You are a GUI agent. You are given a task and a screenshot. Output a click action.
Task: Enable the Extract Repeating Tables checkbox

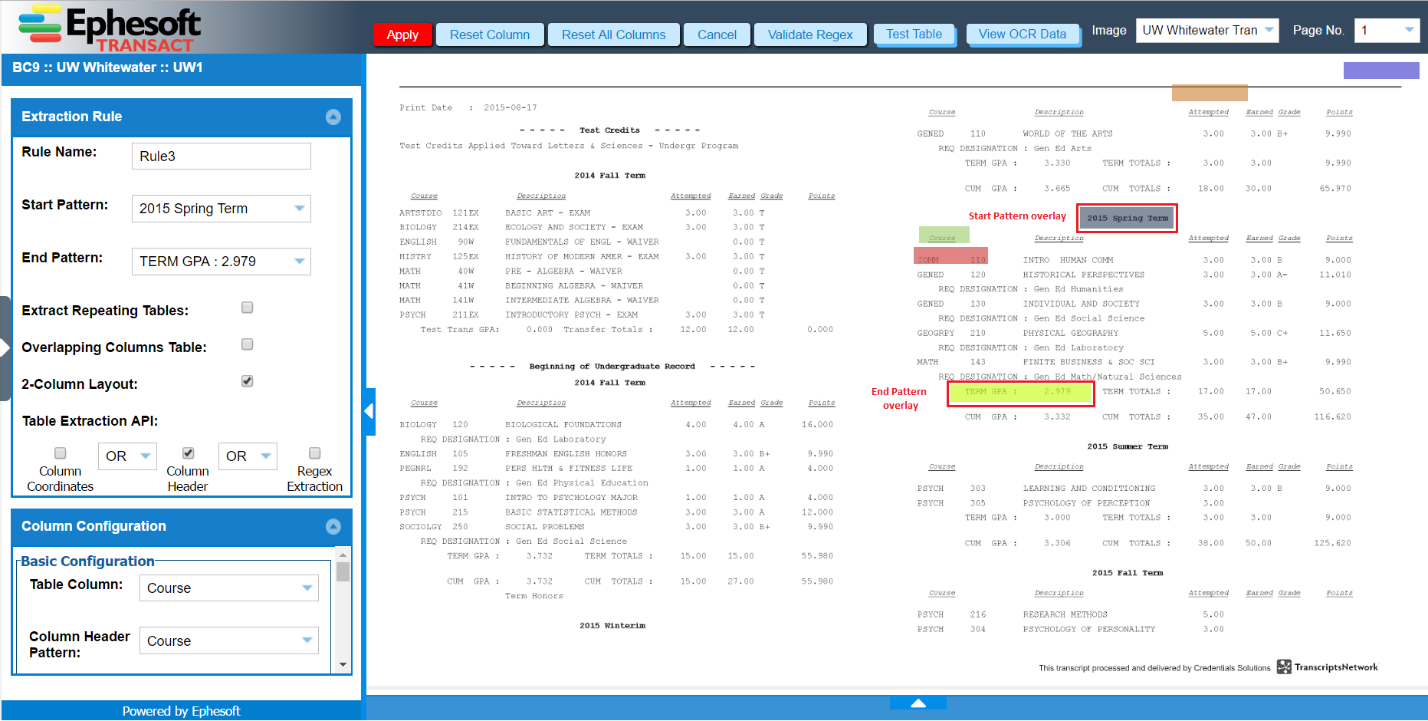point(247,308)
